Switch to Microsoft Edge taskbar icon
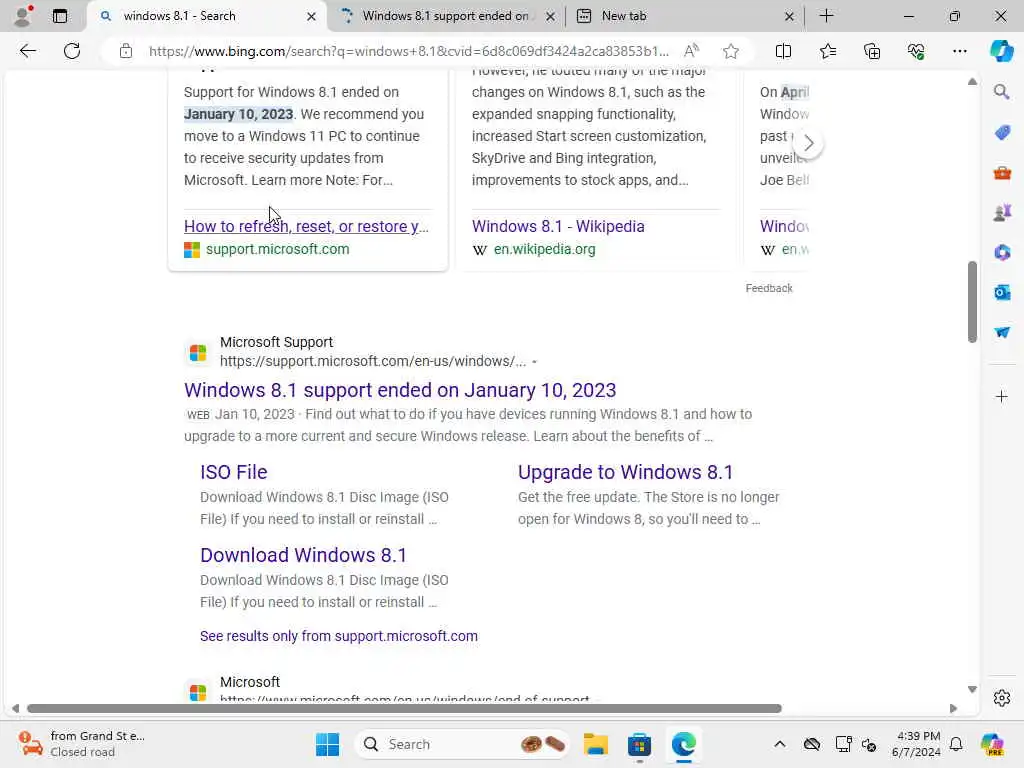1024x768 pixels. [683, 744]
